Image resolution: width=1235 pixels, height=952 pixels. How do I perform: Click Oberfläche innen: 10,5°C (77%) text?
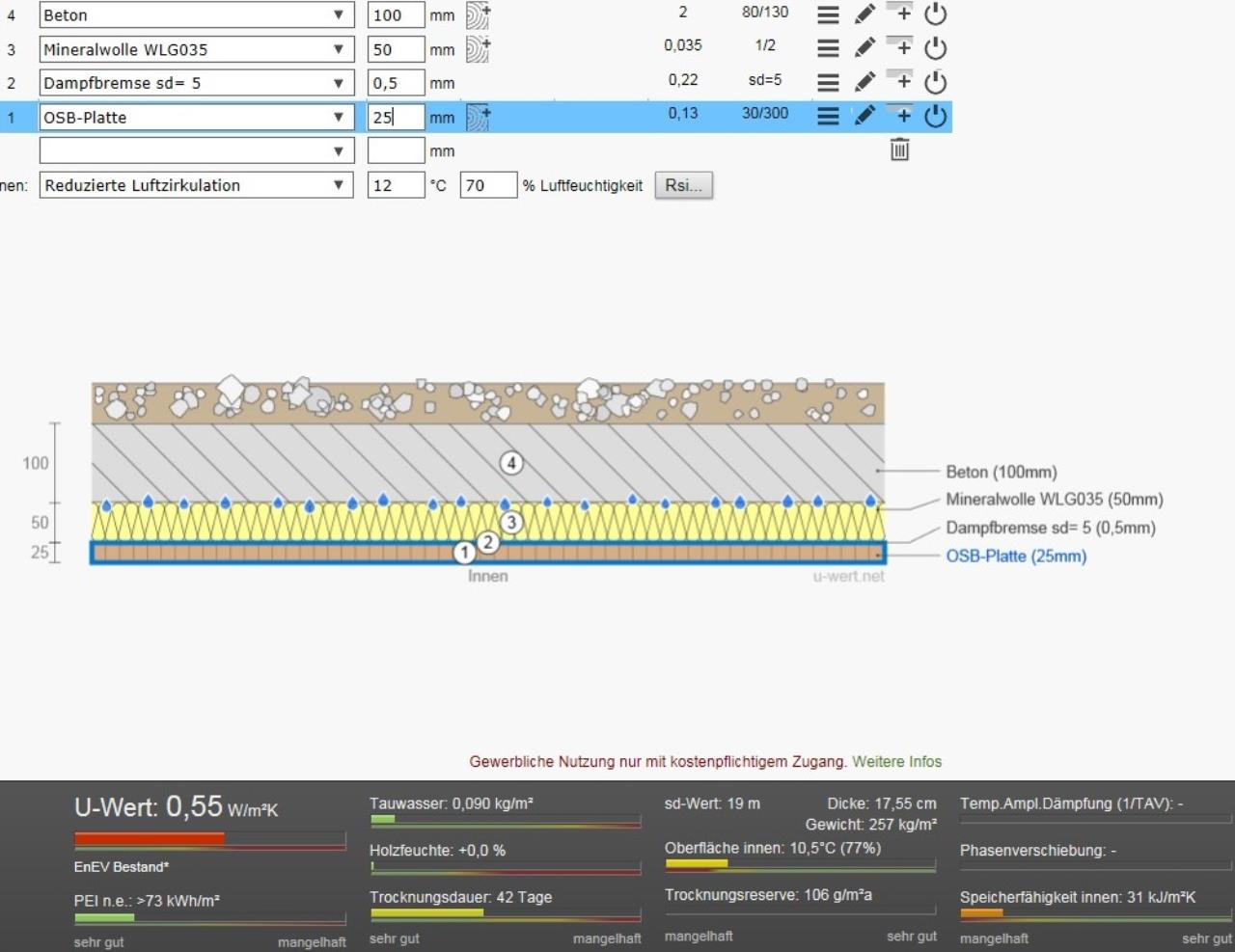point(773,848)
